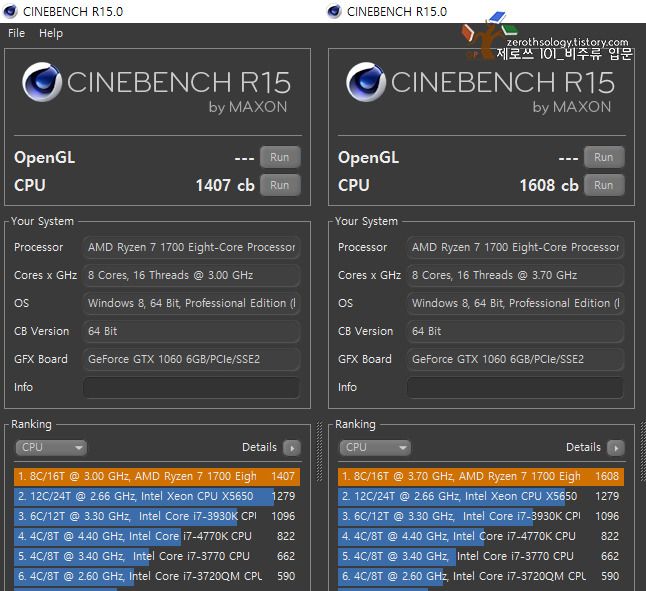Screen dimensions: 646x591
Task: Click Processor field in left window
Action: [x=192, y=247]
